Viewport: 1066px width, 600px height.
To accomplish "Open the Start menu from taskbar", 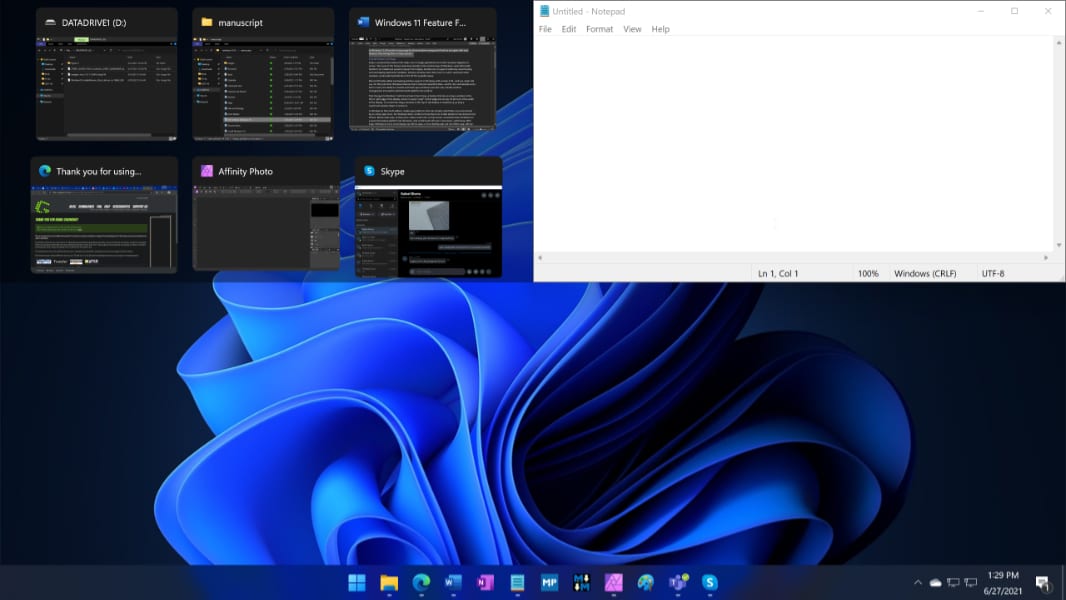I will tap(357, 582).
